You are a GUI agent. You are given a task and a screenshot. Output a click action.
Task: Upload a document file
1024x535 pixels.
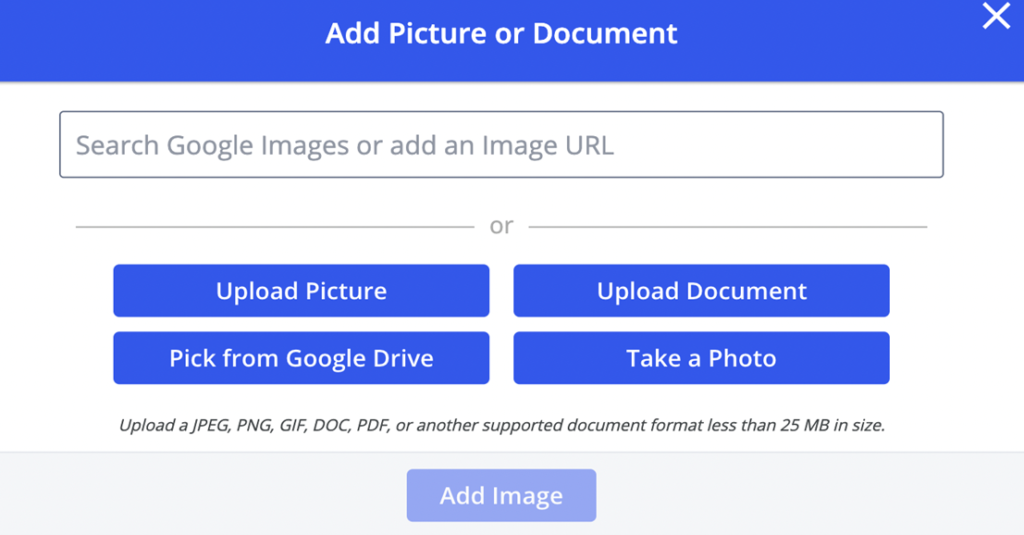[x=701, y=291]
